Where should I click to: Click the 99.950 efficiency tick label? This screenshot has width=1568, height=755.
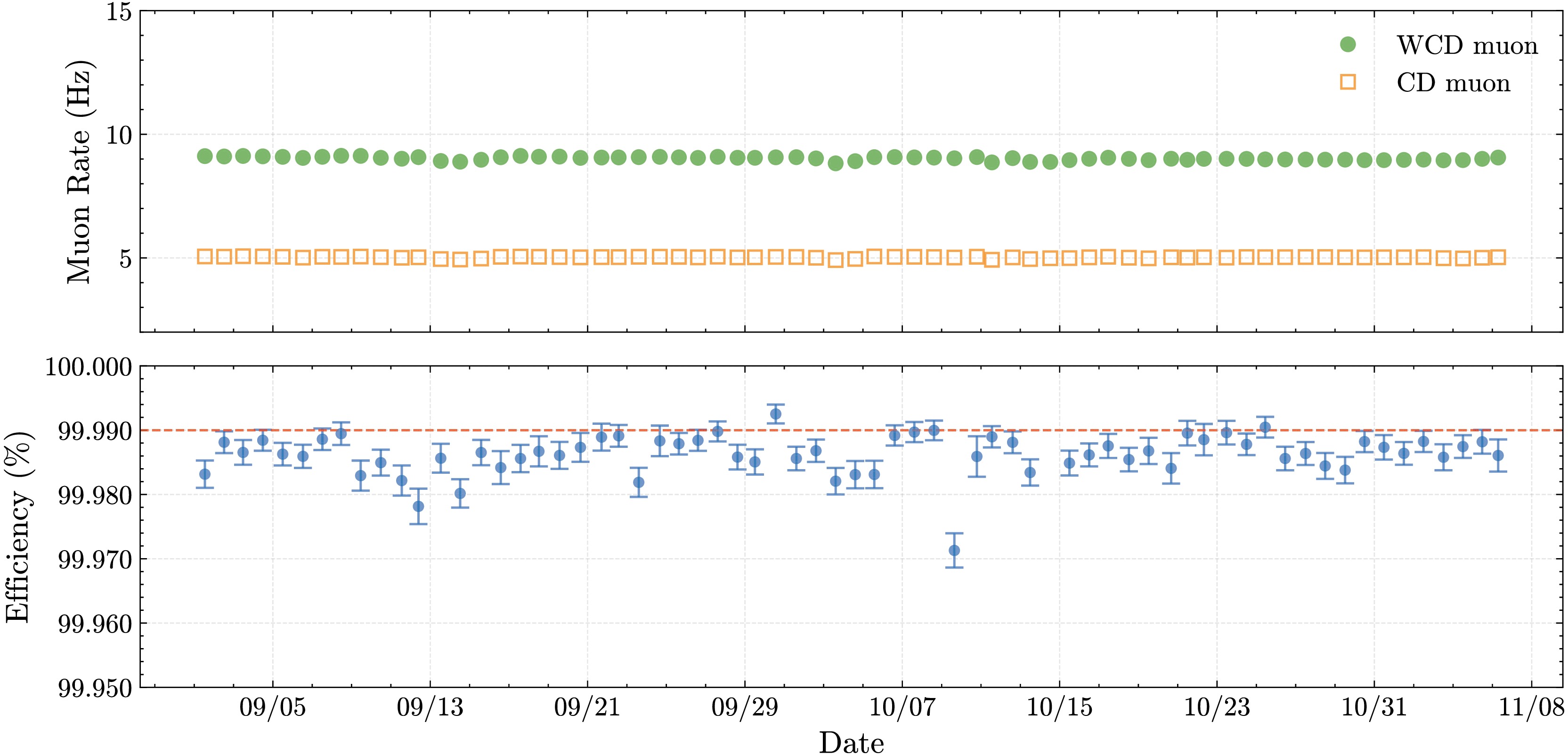tap(94, 689)
